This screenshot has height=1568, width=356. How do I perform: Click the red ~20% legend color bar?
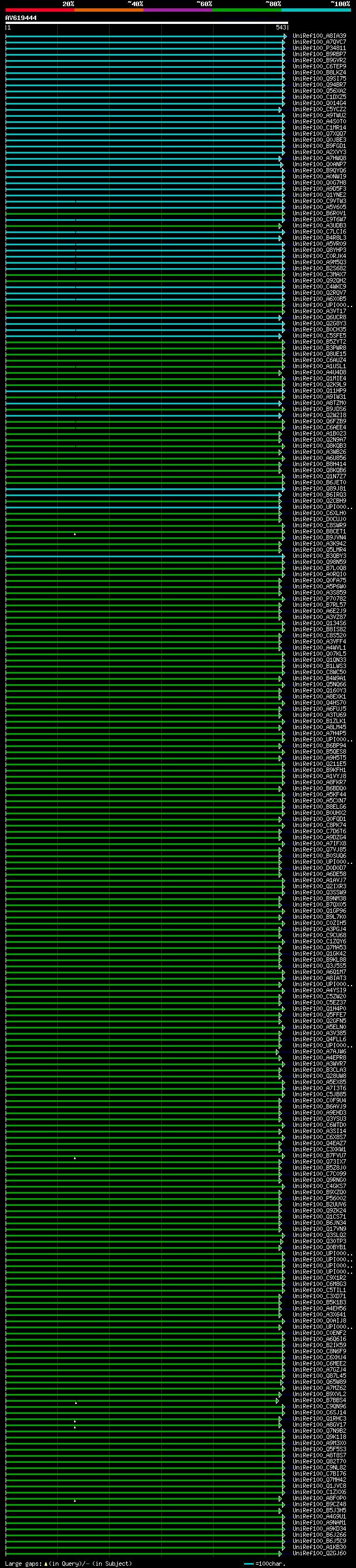(40, 10)
